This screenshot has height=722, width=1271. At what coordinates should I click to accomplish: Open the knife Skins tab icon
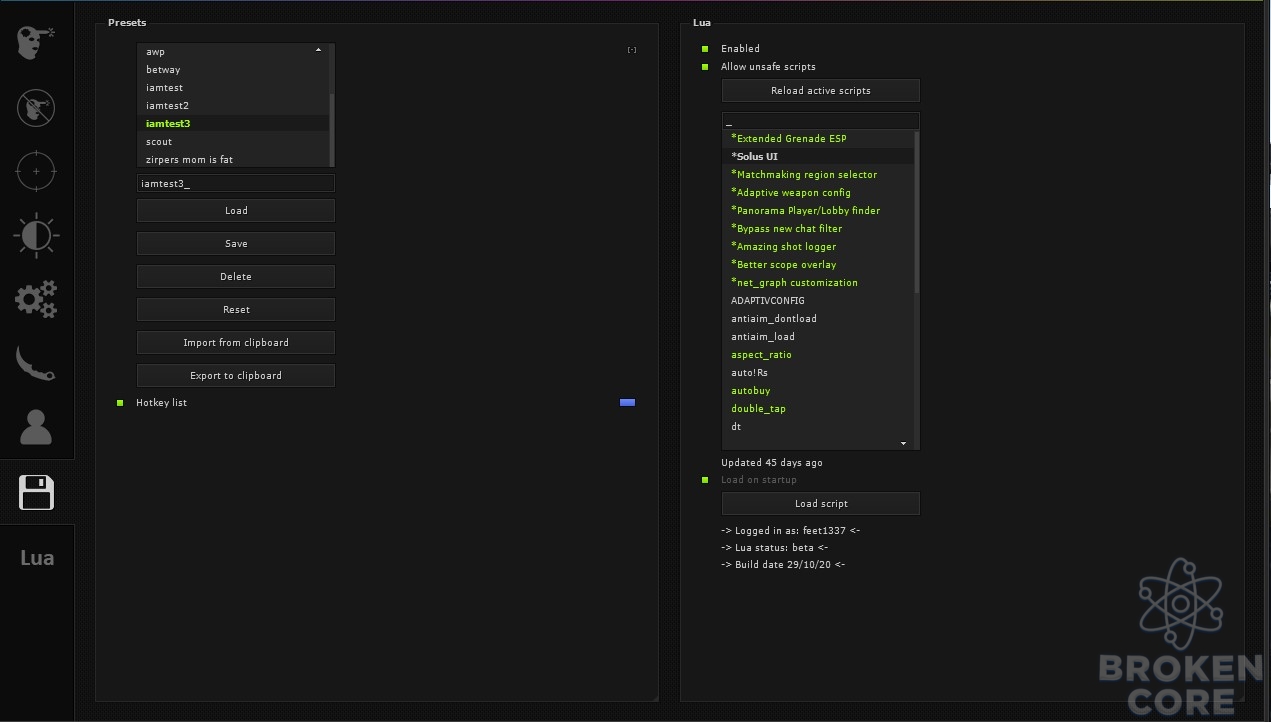tap(36, 363)
